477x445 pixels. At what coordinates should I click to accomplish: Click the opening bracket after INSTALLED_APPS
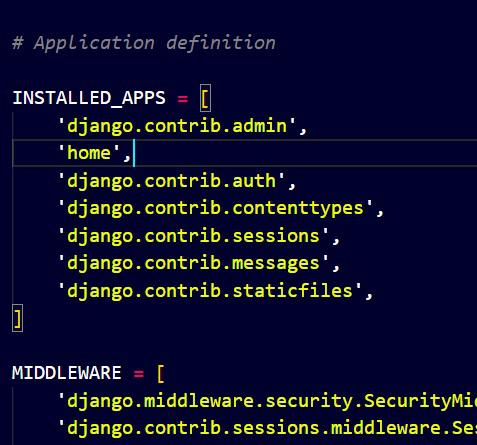[x=205, y=98]
